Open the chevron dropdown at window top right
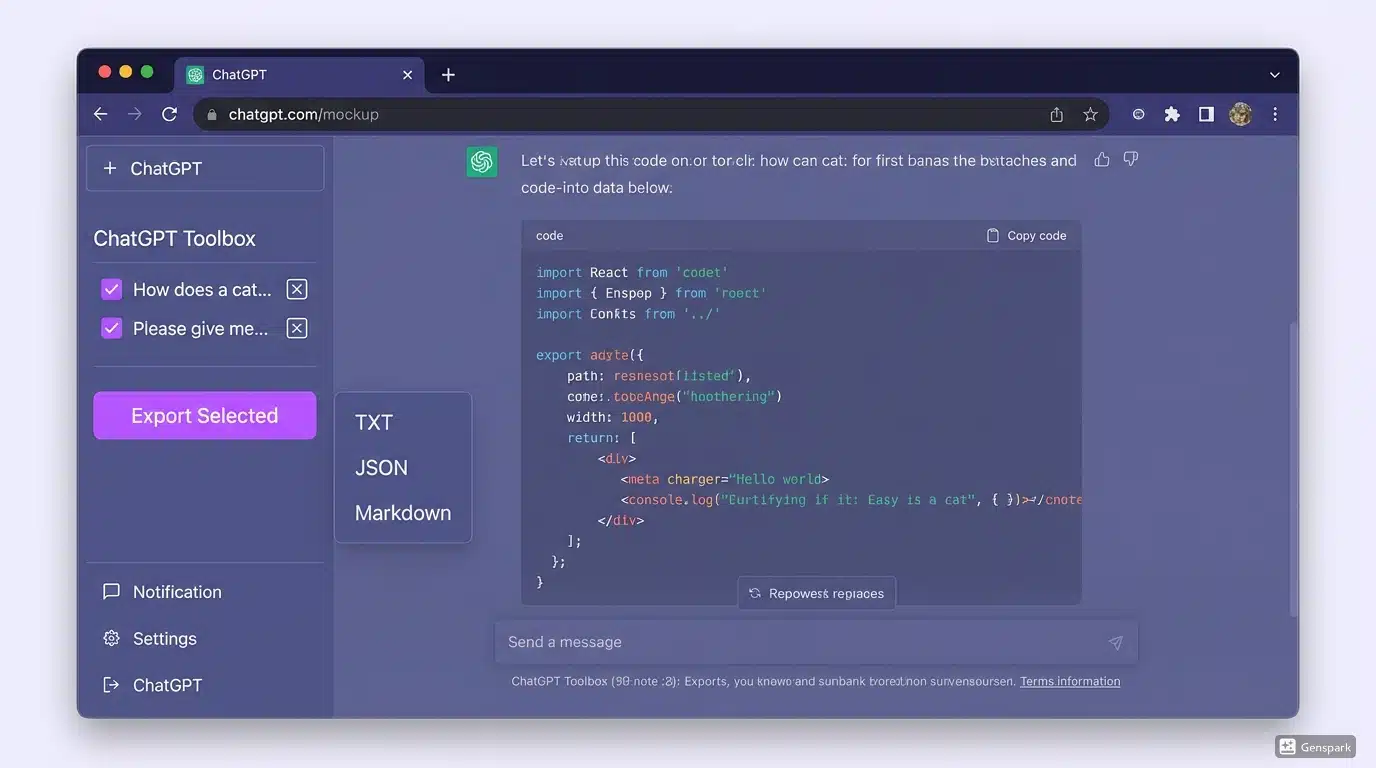The image size is (1376, 768). click(x=1274, y=74)
